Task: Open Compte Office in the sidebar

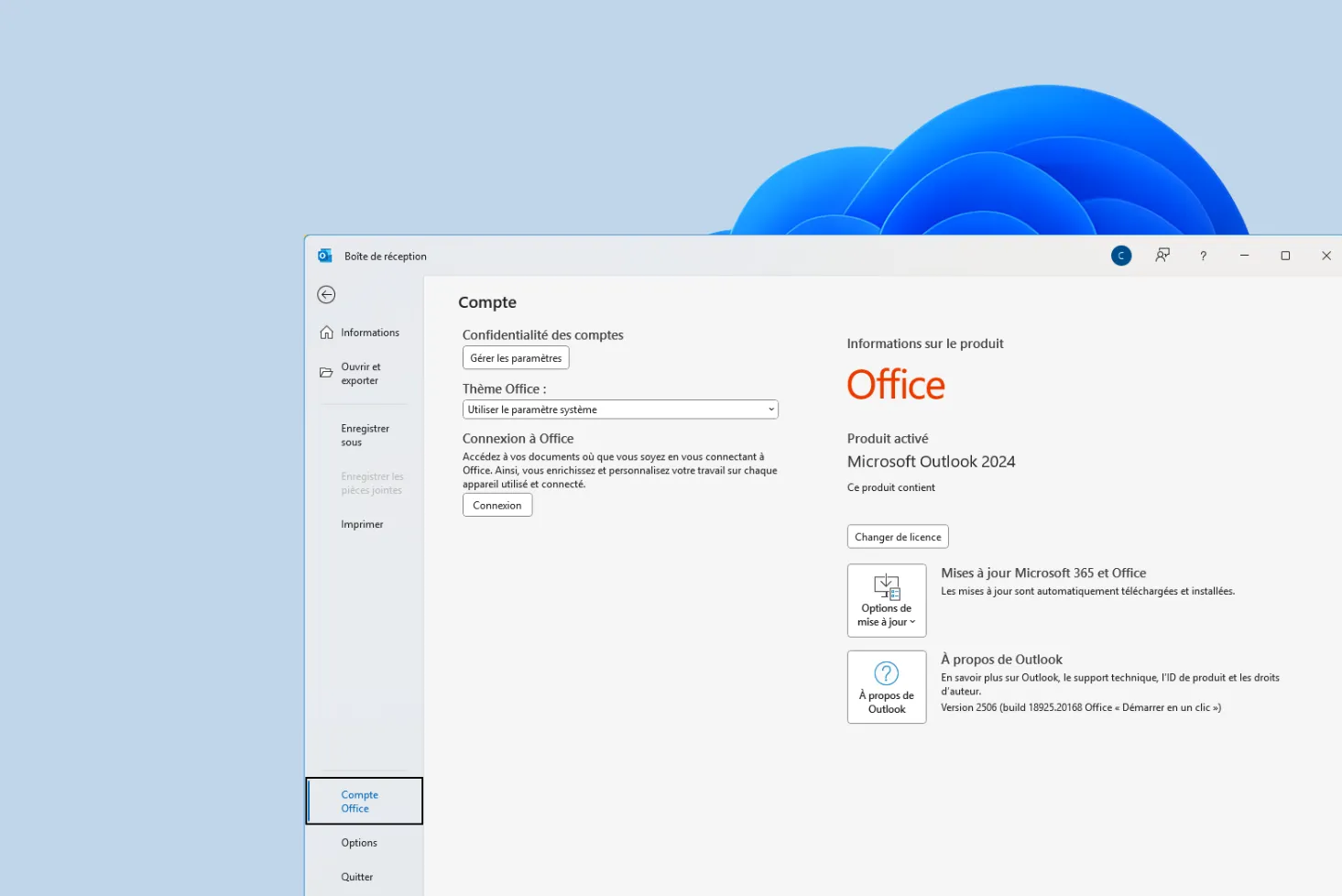Action: pos(365,801)
